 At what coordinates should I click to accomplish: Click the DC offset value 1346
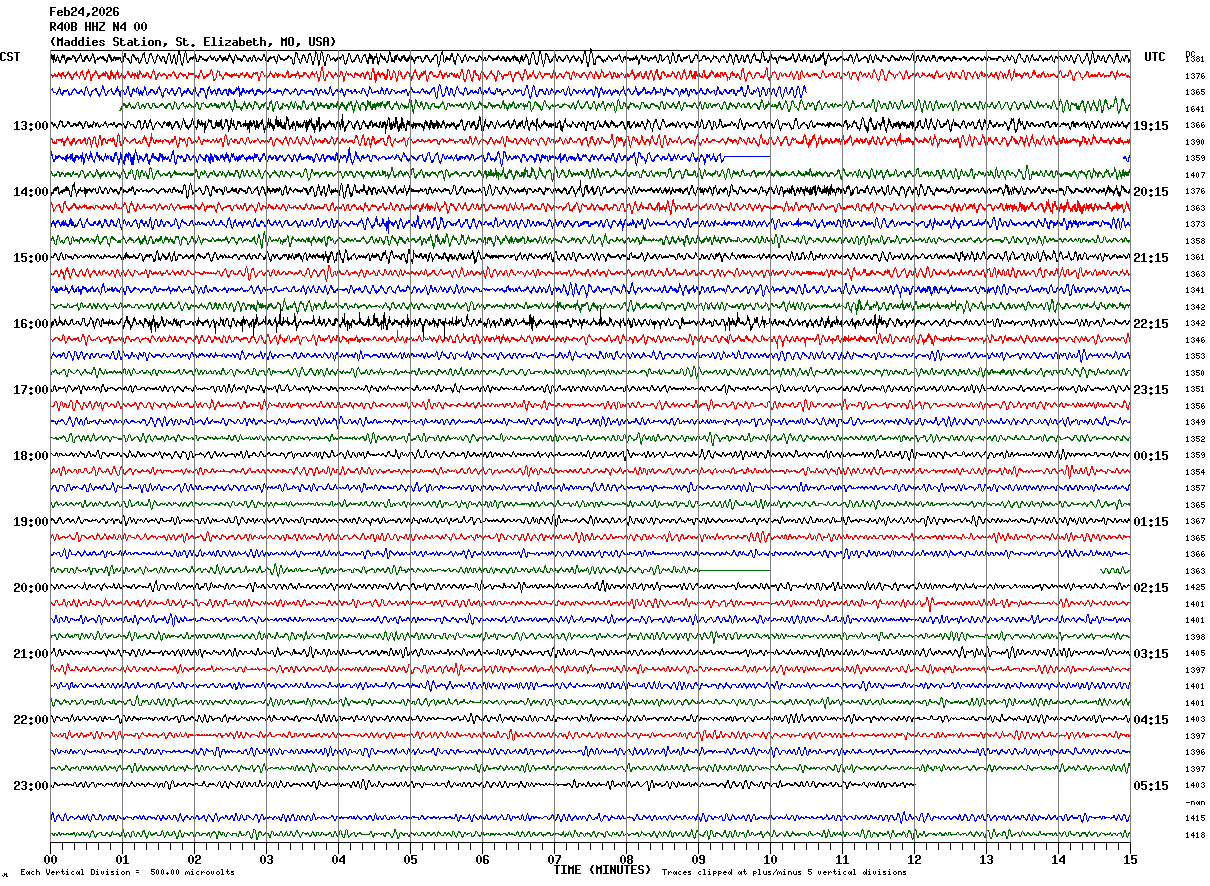click(x=1194, y=340)
